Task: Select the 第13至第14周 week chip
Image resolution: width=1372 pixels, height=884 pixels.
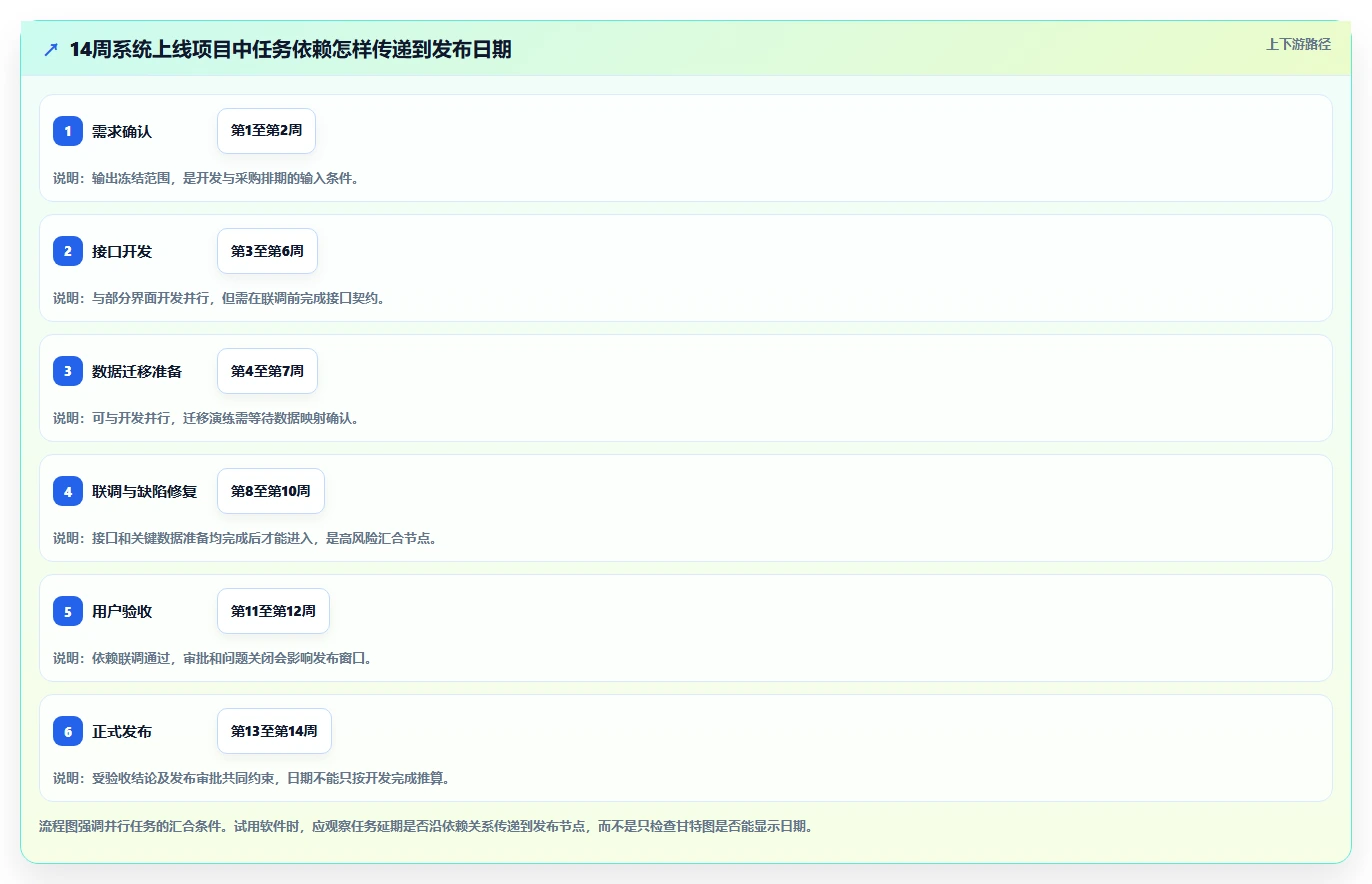Action: click(x=274, y=731)
